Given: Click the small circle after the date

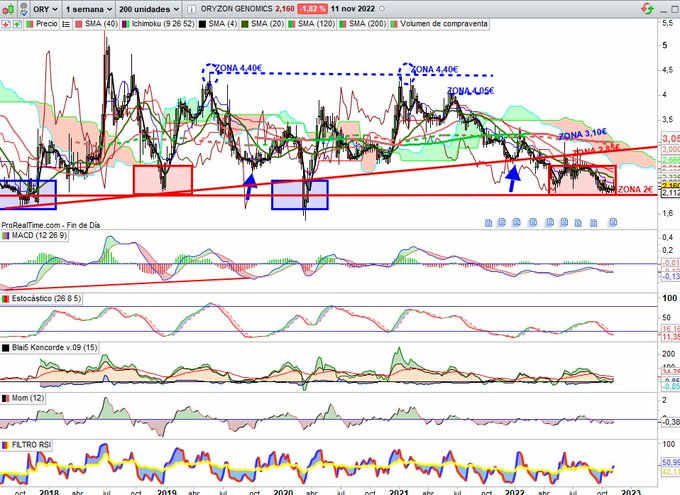Looking at the screenshot, I should pyautogui.click(x=382, y=9).
